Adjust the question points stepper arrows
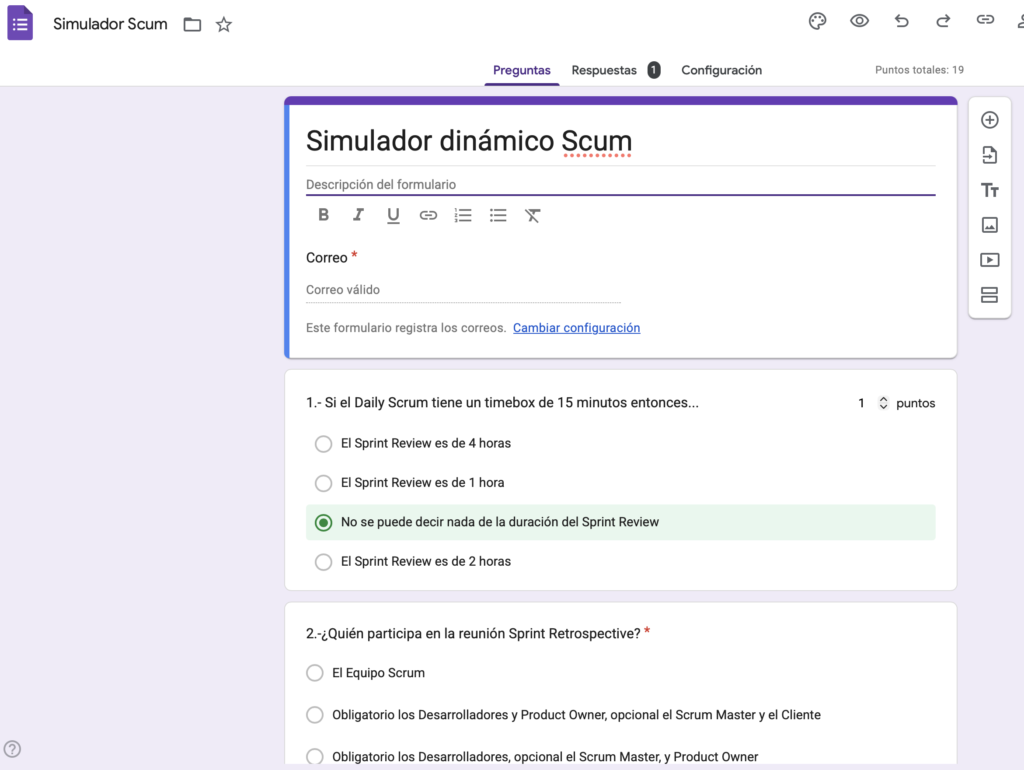This screenshot has width=1024, height=770. tap(883, 403)
